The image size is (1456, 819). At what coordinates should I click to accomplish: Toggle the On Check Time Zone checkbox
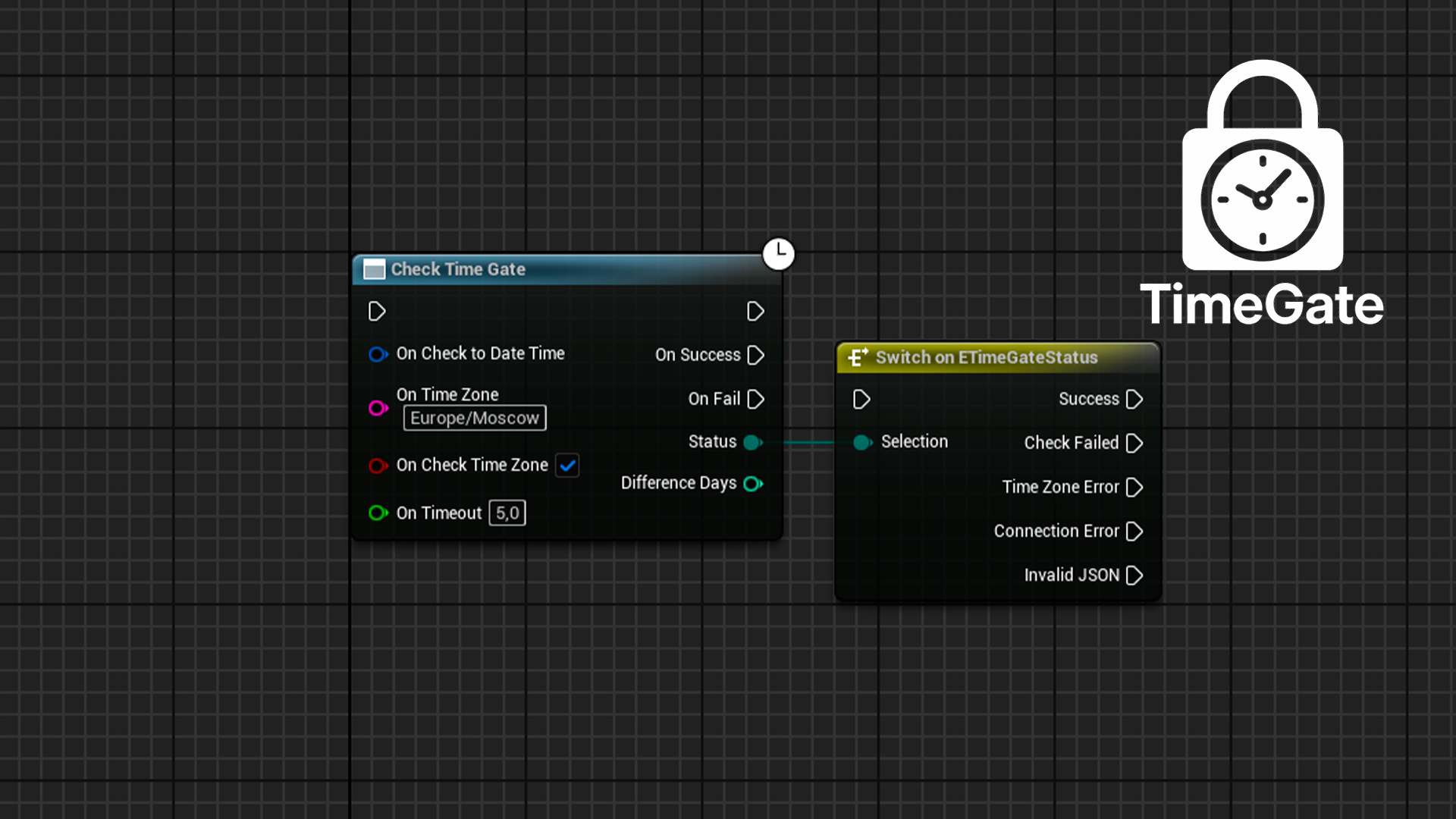coord(567,465)
